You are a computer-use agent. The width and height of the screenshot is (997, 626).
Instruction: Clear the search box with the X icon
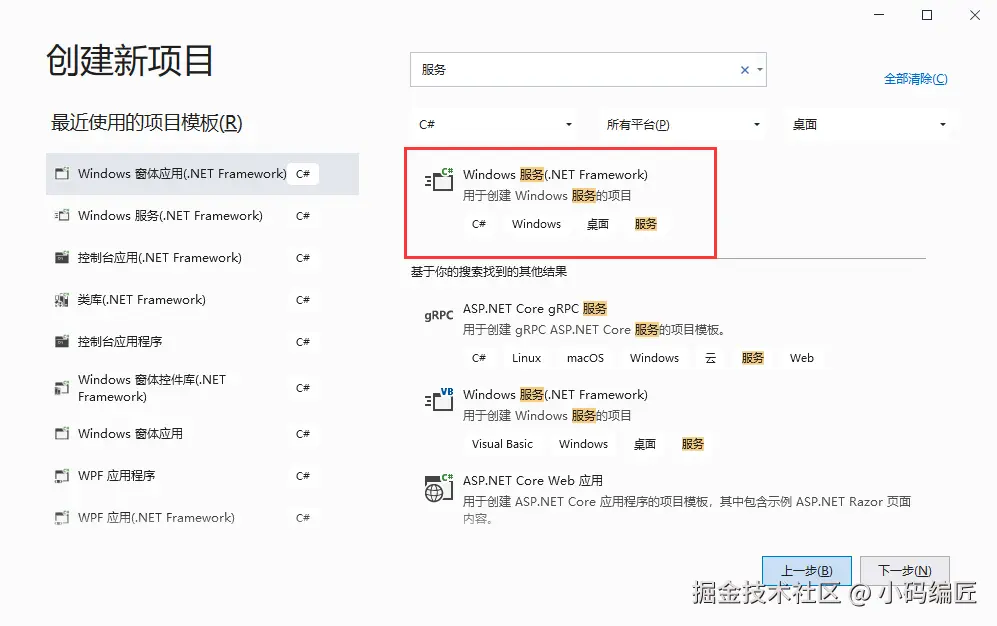click(745, 70)
